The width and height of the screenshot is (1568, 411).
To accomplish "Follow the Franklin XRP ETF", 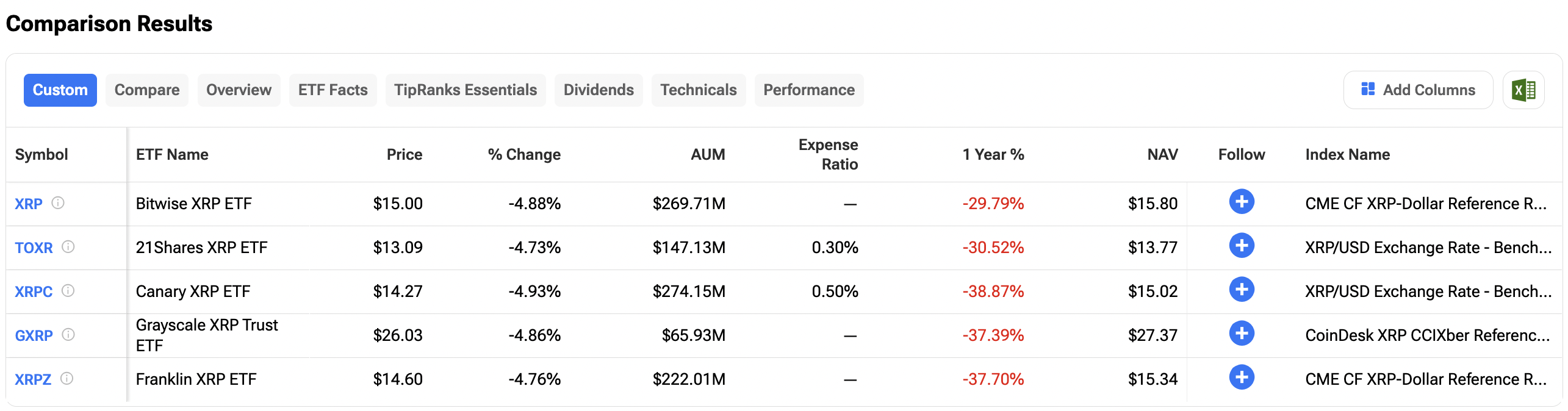I will pyautogui.click(x=1242, y=377).
